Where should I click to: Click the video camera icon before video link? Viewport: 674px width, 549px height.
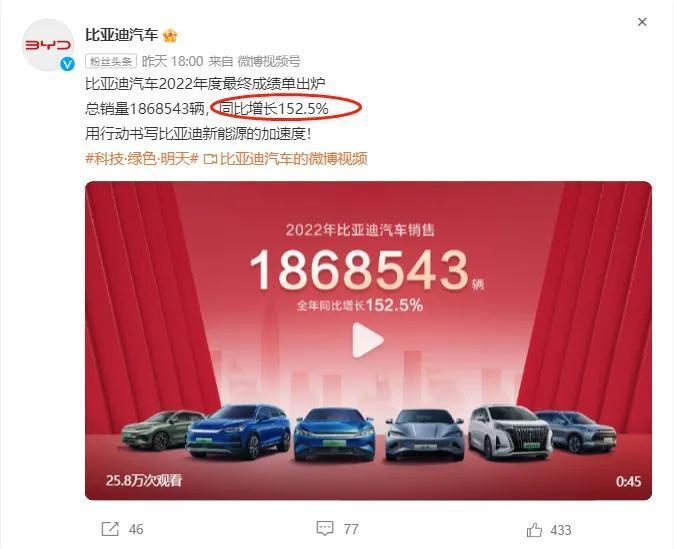(x=210, y=159)
